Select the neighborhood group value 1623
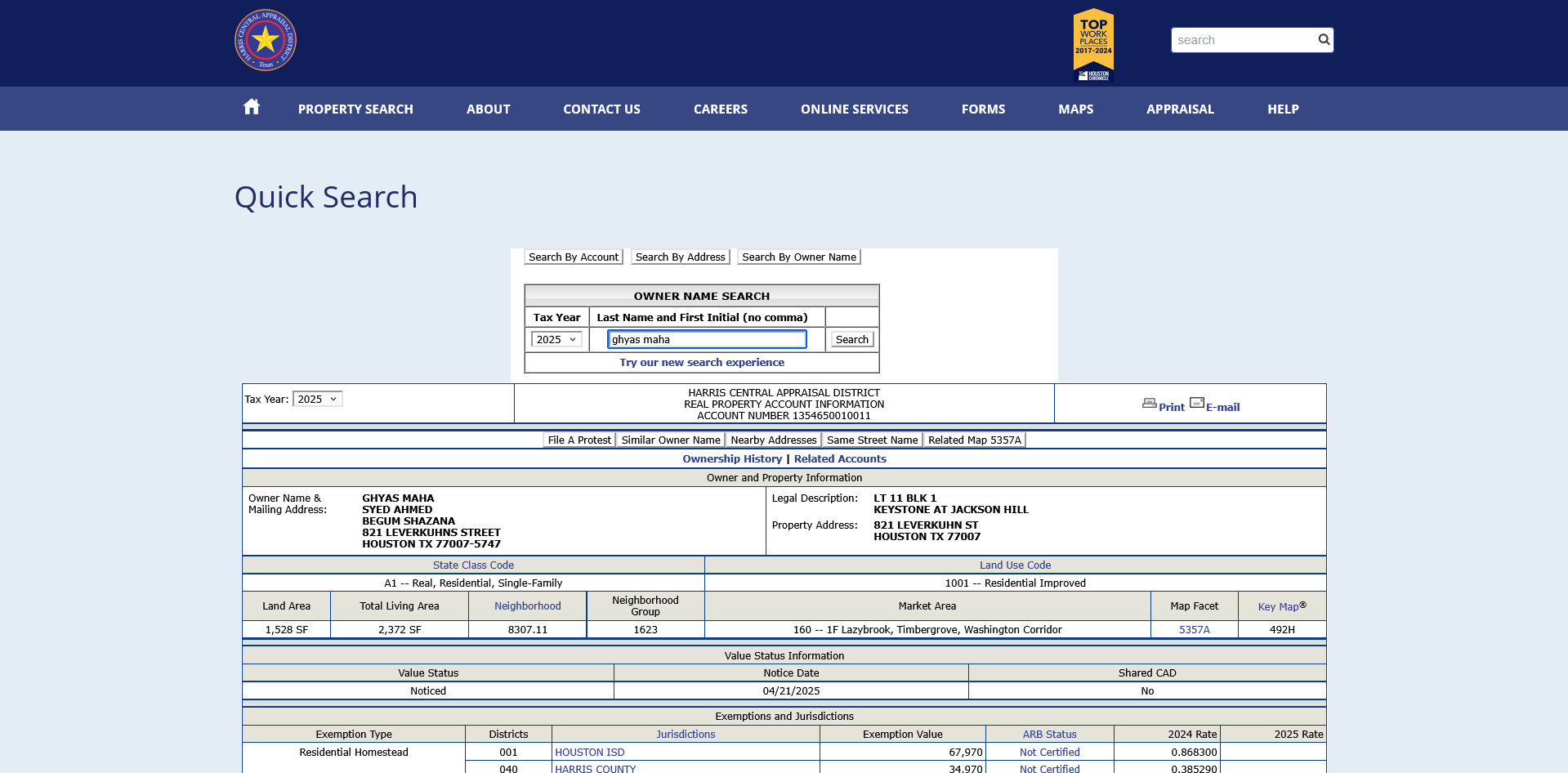This screenshot has height=773, width=1568. point(646,630)
